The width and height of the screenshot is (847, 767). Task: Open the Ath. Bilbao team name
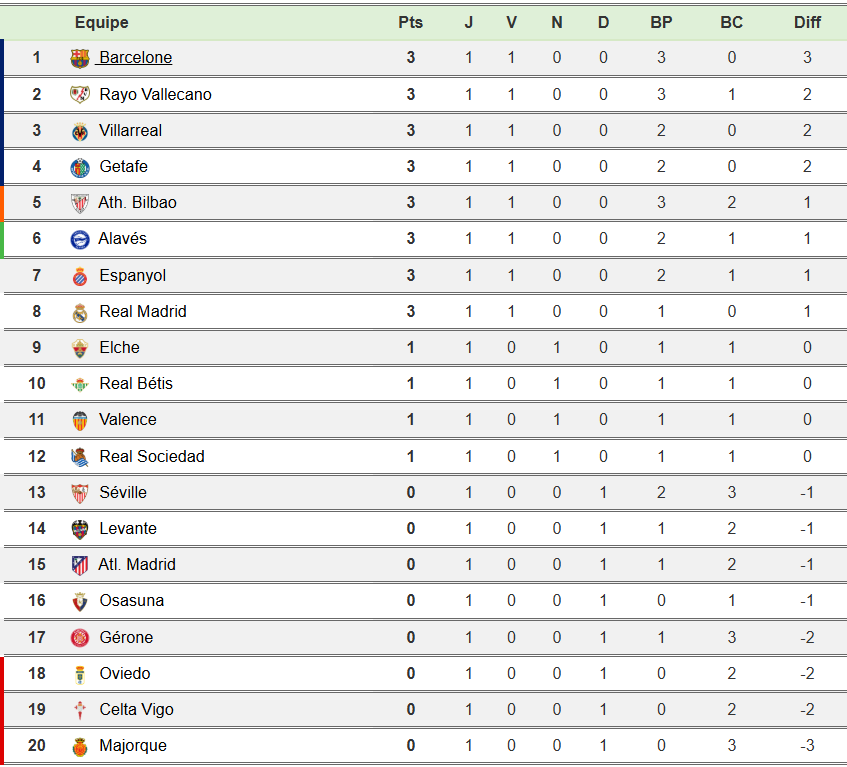[137, 203]
